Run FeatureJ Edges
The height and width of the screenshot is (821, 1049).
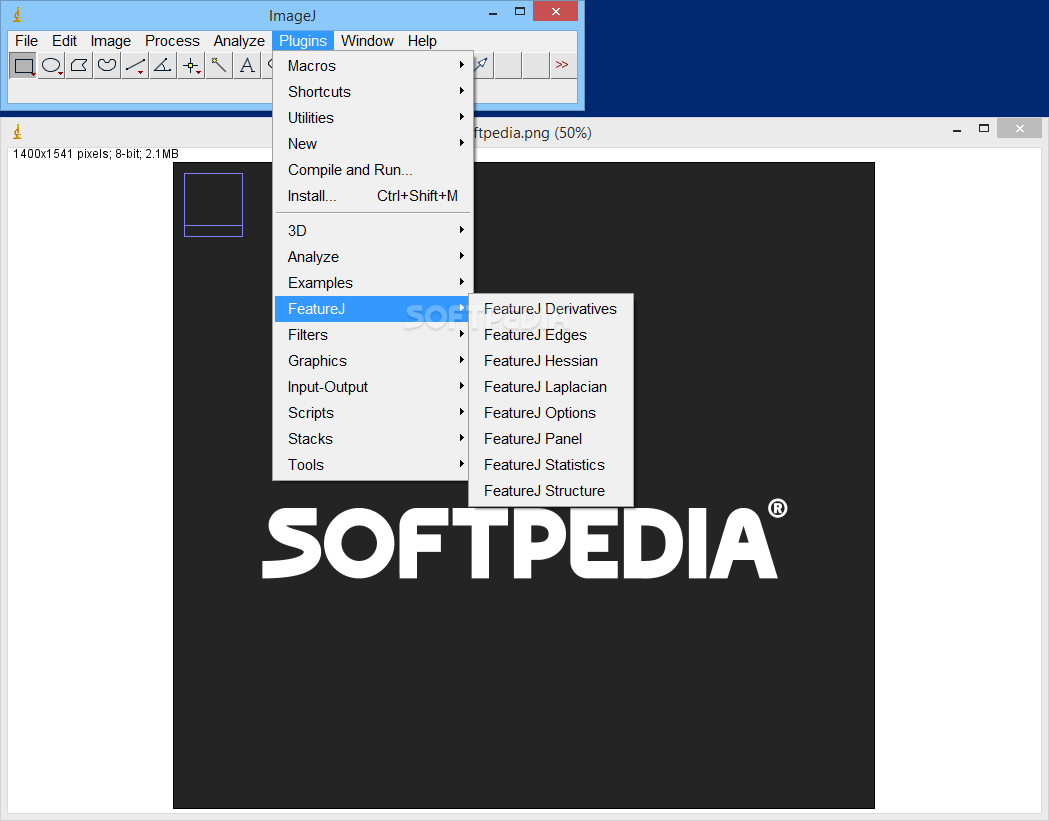coord(551,335)
